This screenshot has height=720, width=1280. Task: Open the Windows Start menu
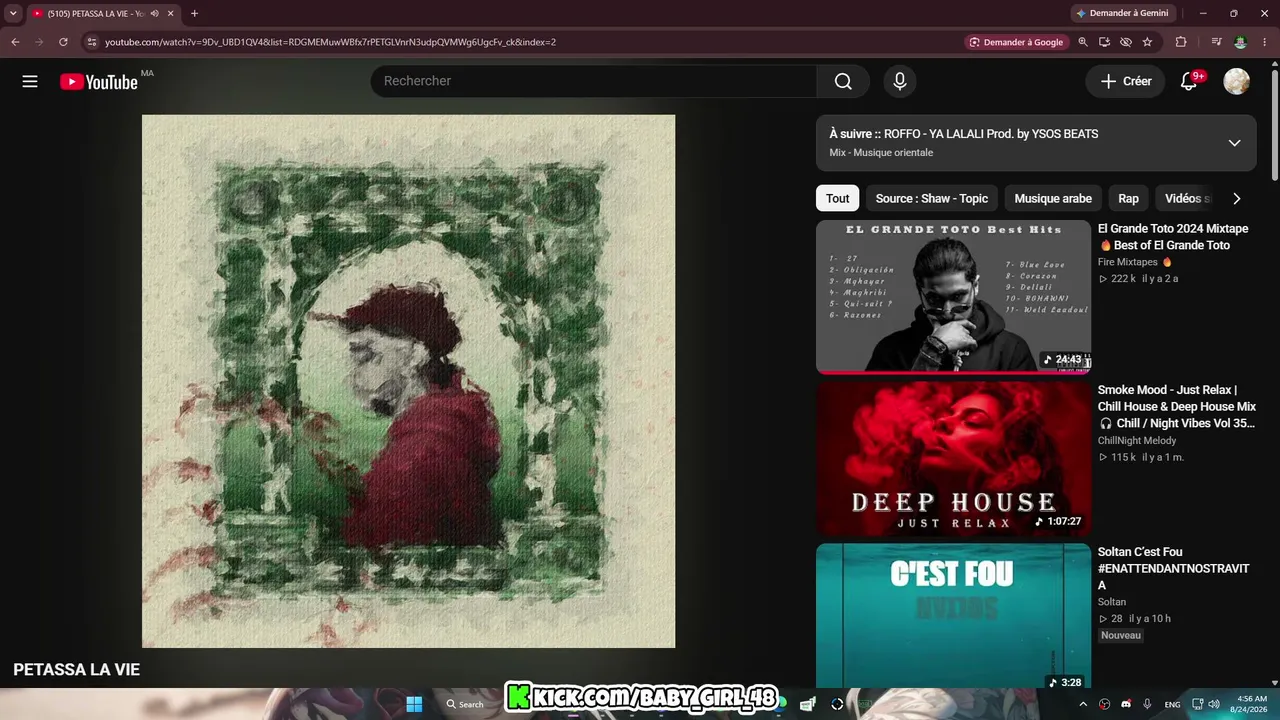click(x=414, y=704)
